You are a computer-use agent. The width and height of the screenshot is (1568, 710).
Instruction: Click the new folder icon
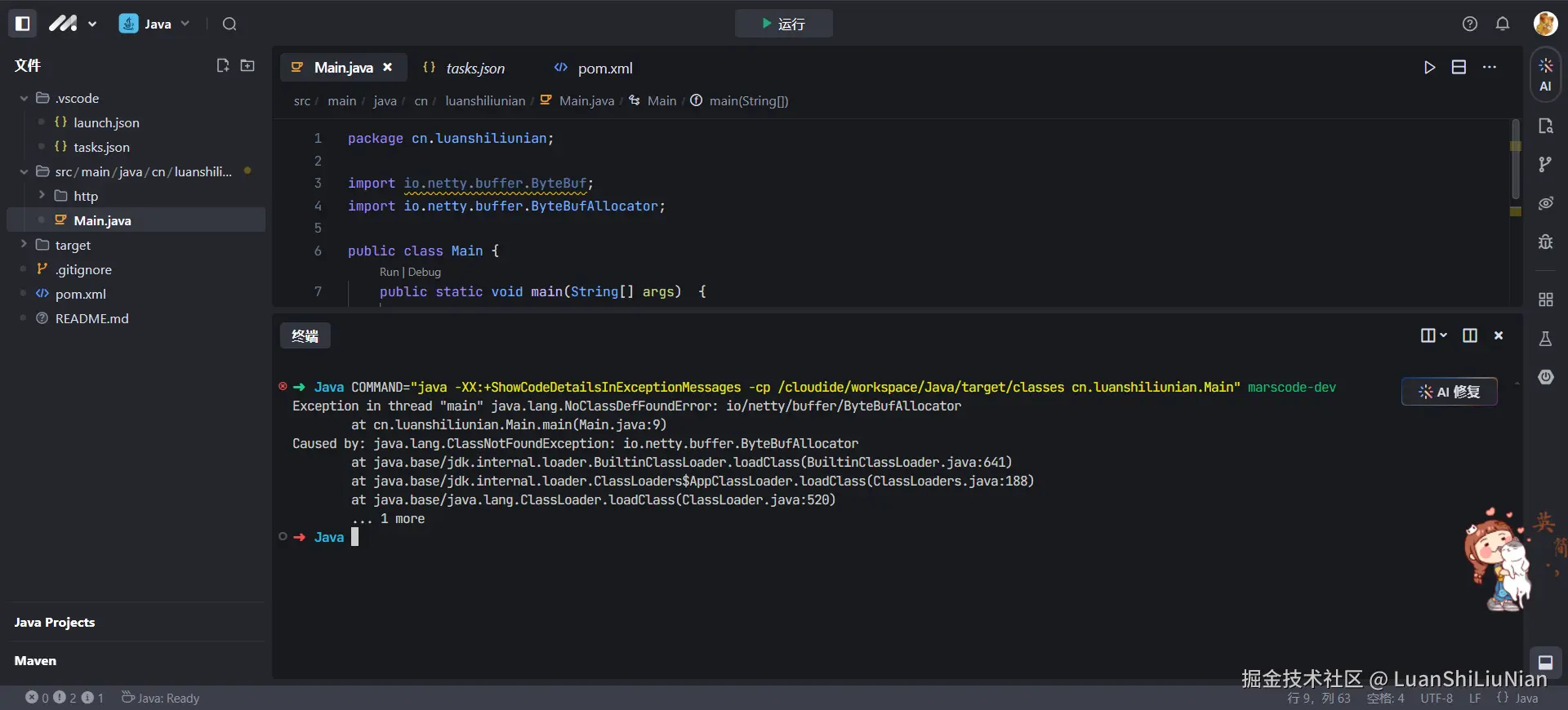247,65
